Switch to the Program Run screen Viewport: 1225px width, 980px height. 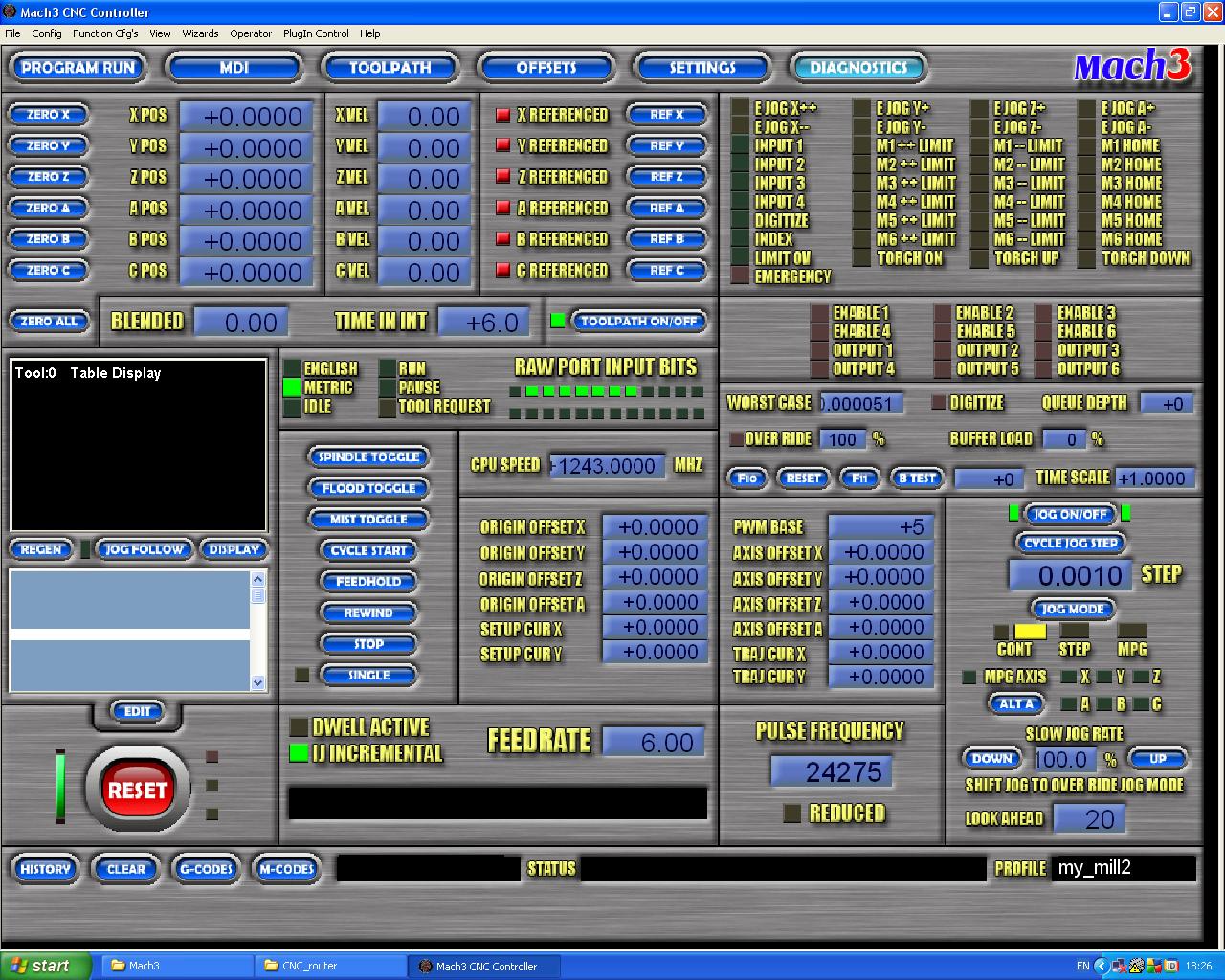78,68
